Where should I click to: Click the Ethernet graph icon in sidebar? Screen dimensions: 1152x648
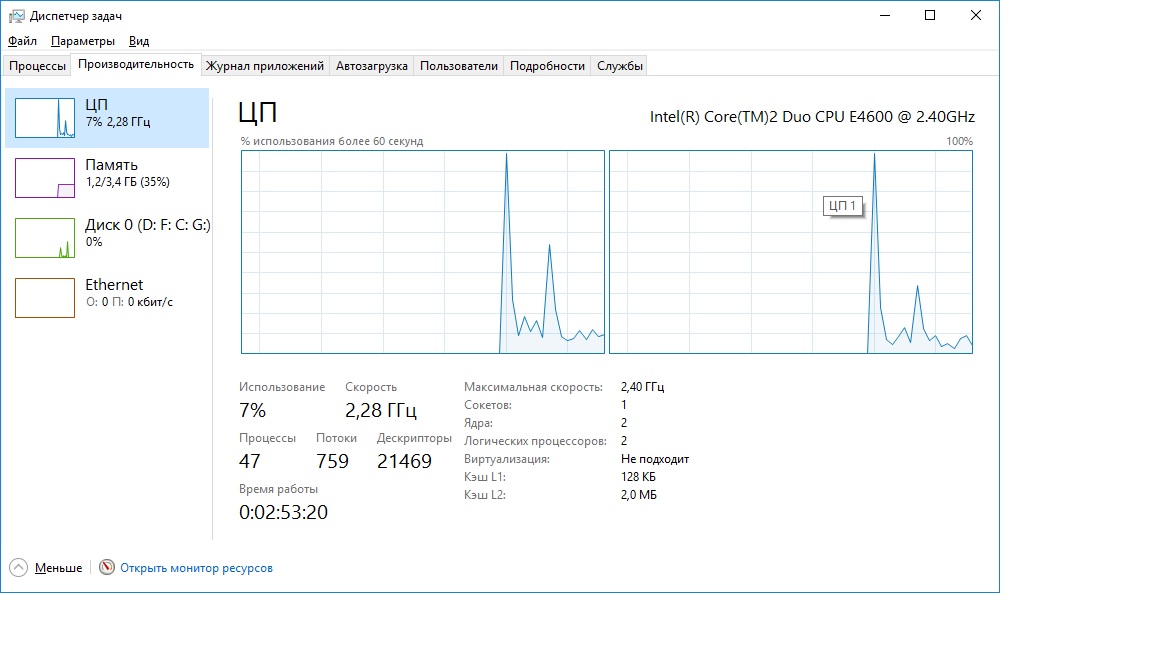coord(45,298)
